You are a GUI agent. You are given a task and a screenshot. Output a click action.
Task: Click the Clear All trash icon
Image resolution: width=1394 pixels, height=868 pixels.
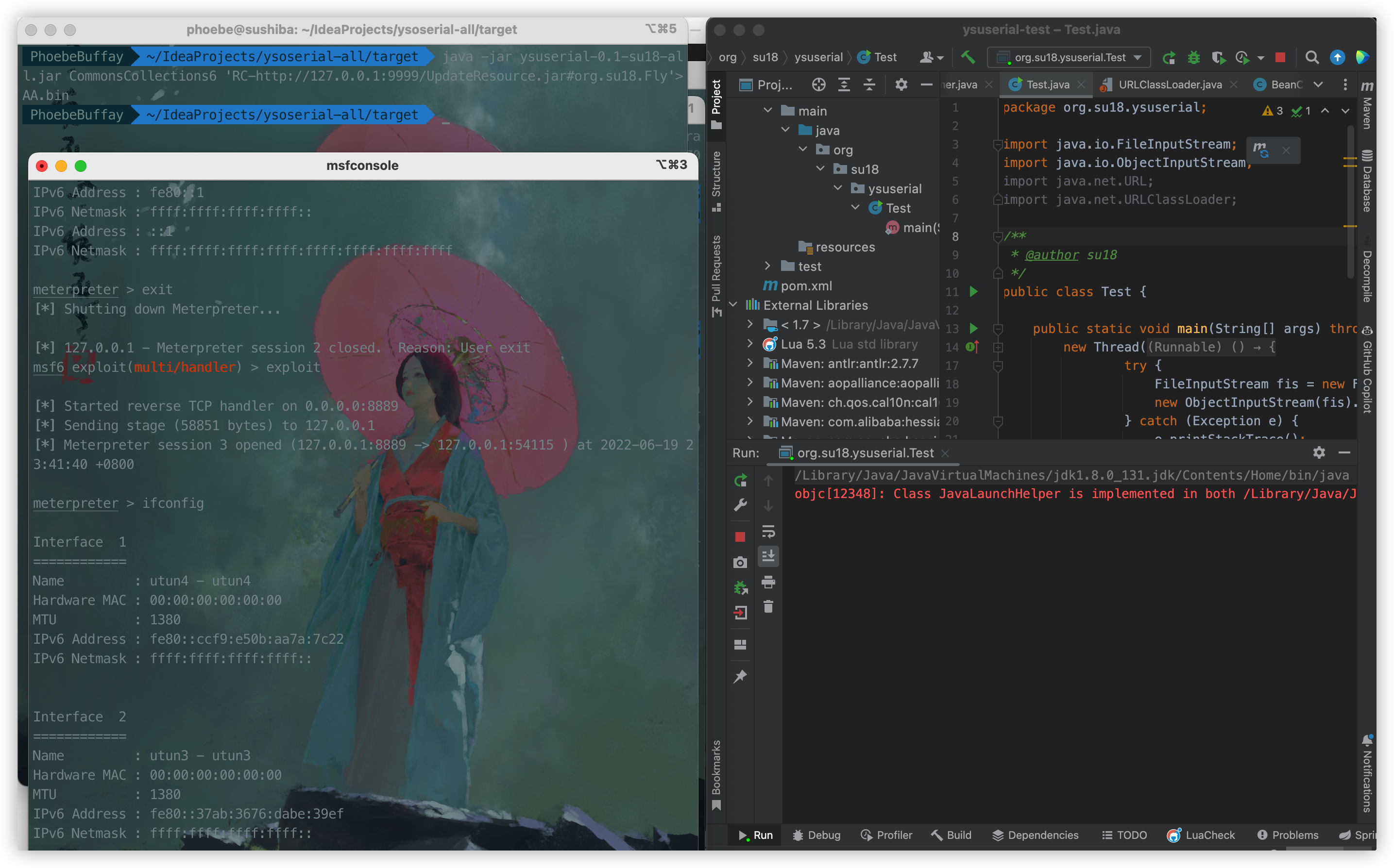(768, 607)
